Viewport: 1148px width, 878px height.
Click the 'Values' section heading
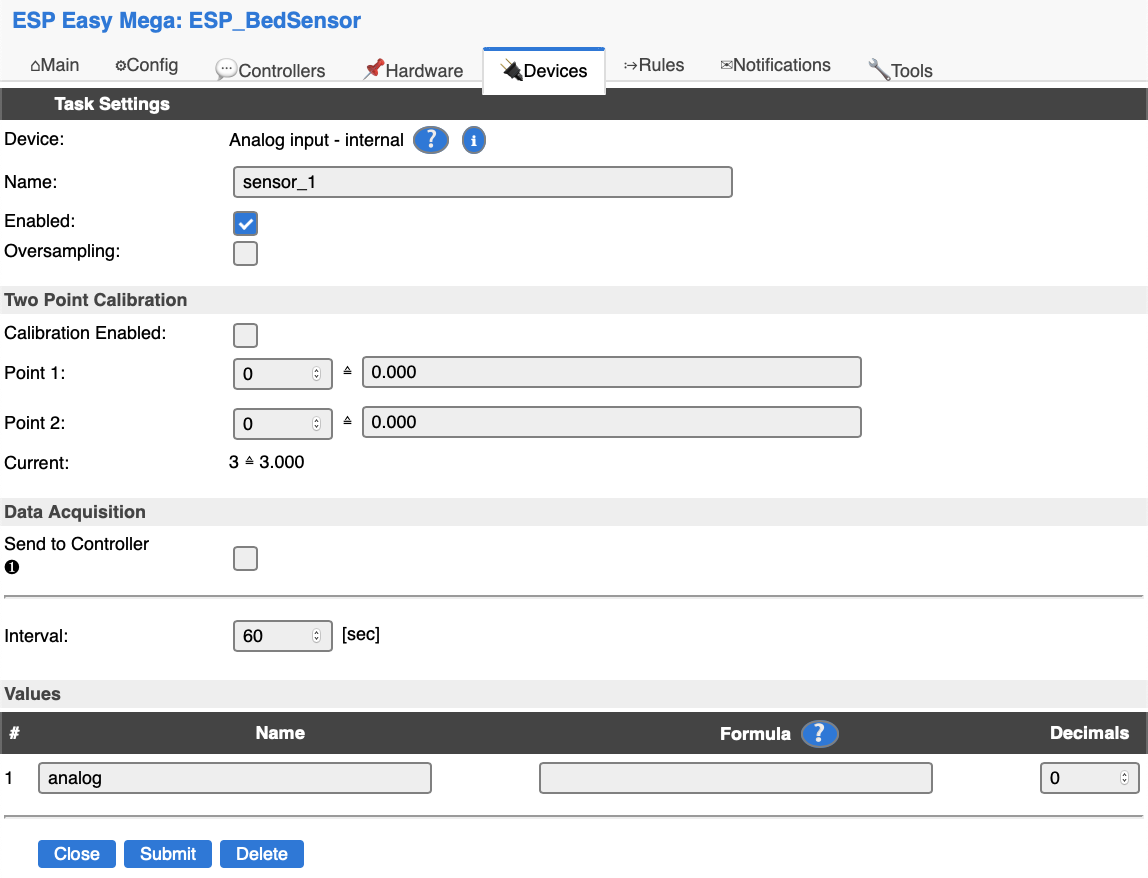coord(32,694)
